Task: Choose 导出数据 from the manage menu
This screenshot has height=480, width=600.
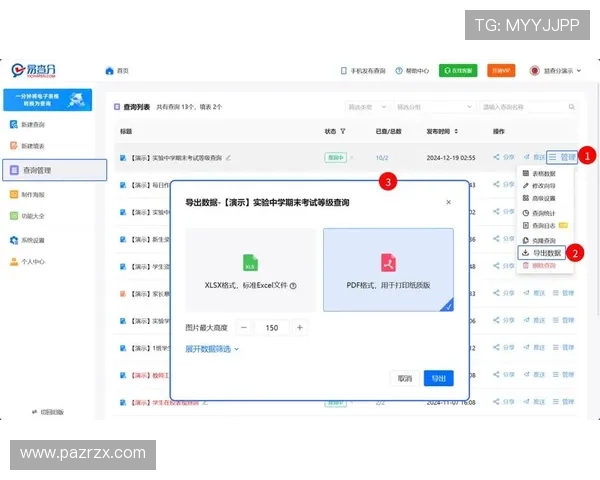Action: (541, 253)
